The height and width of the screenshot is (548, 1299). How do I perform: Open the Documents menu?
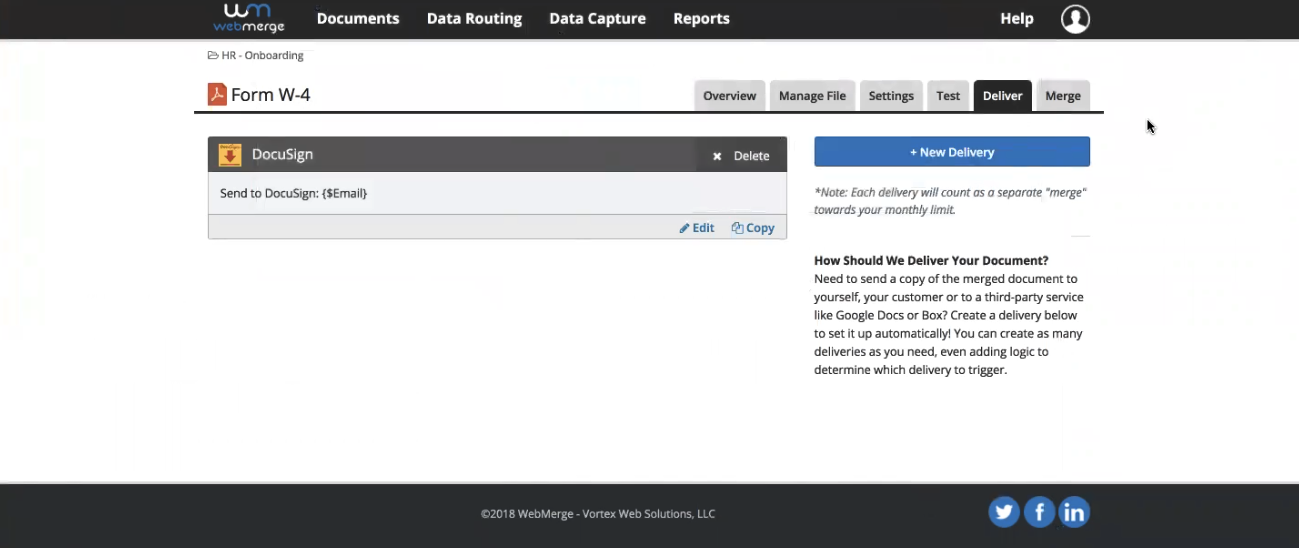358,18
